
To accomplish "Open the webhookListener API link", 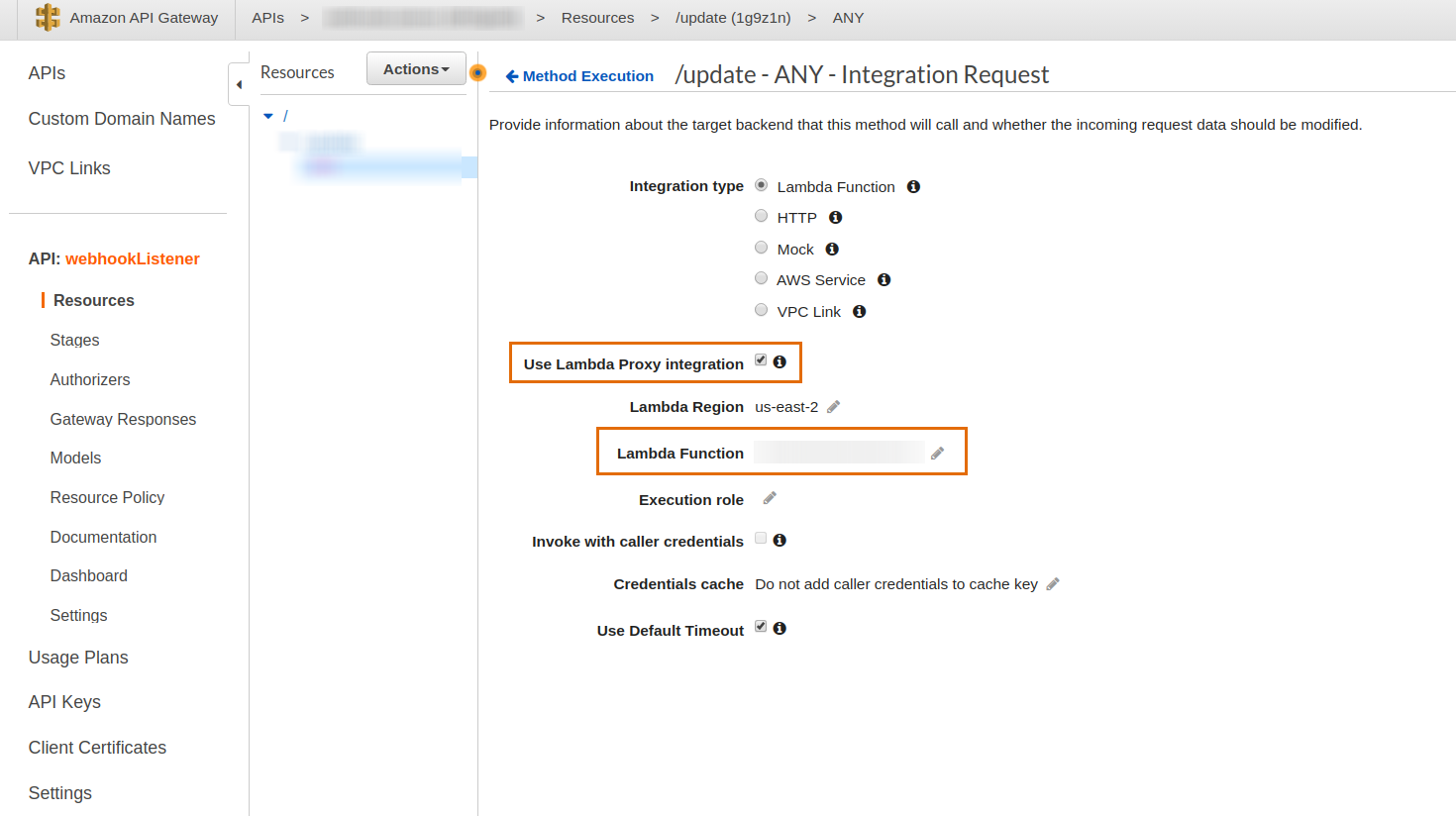I will (133, 258).
